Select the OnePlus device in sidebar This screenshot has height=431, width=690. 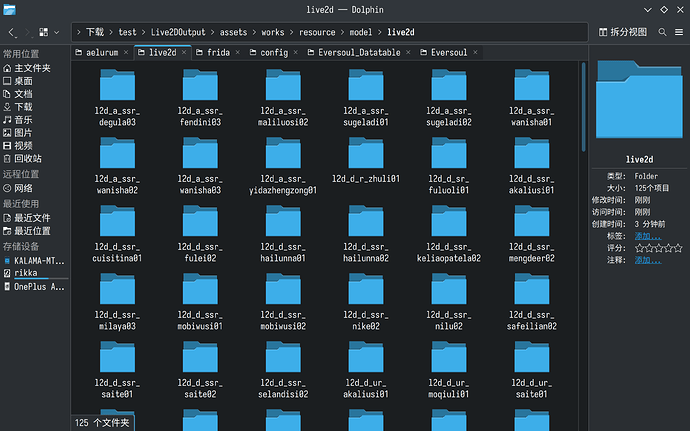click(x=35, y=287)
